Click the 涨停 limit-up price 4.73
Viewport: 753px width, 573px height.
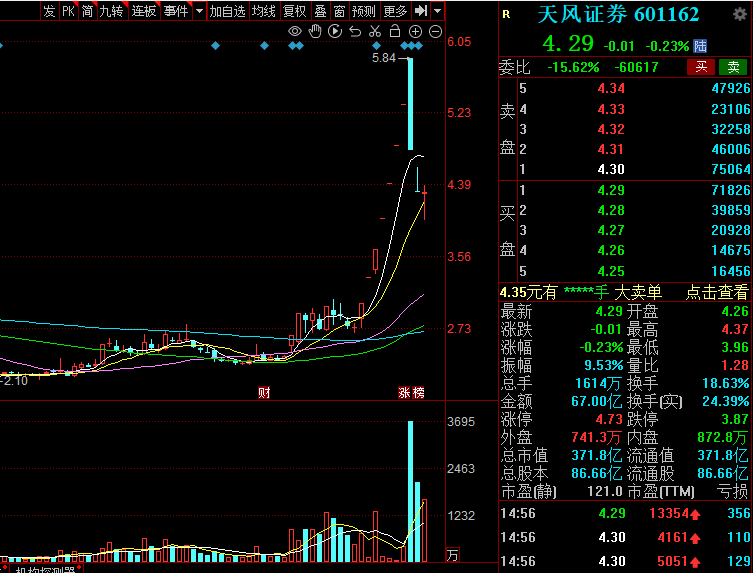[609, 419]
